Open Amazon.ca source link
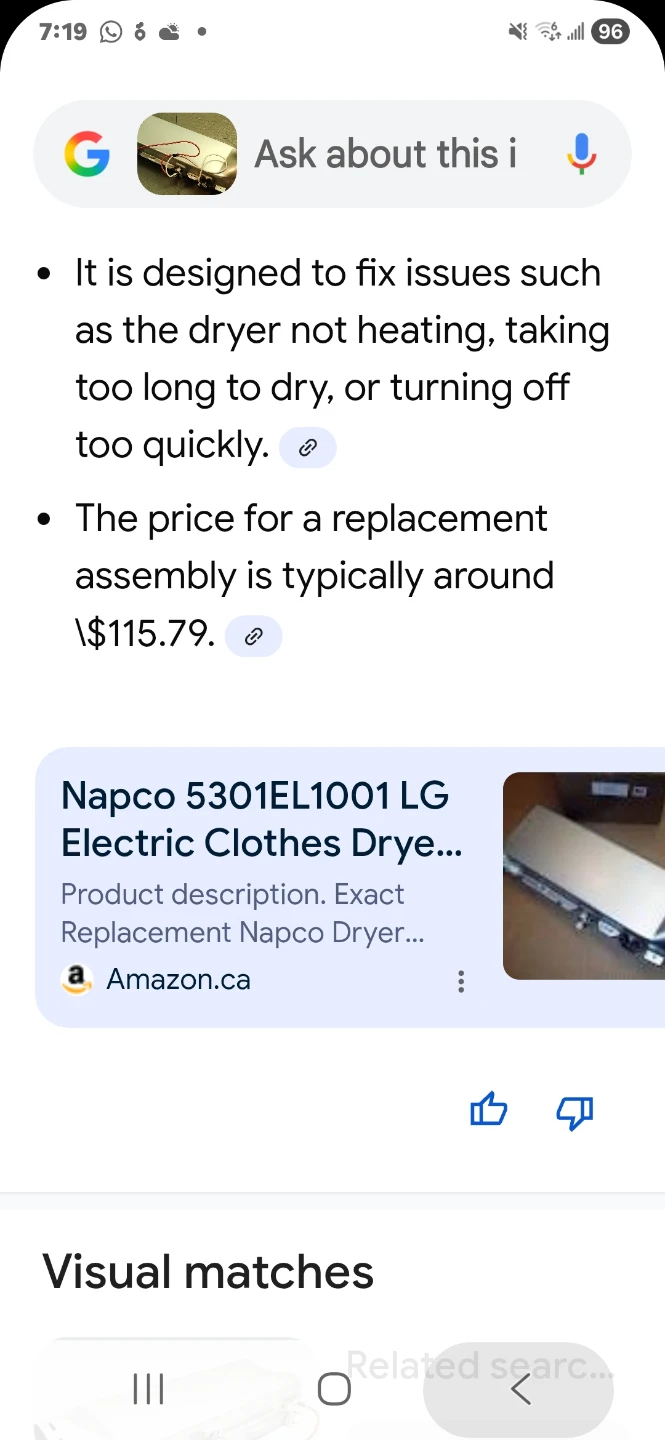 pos(178,979)
